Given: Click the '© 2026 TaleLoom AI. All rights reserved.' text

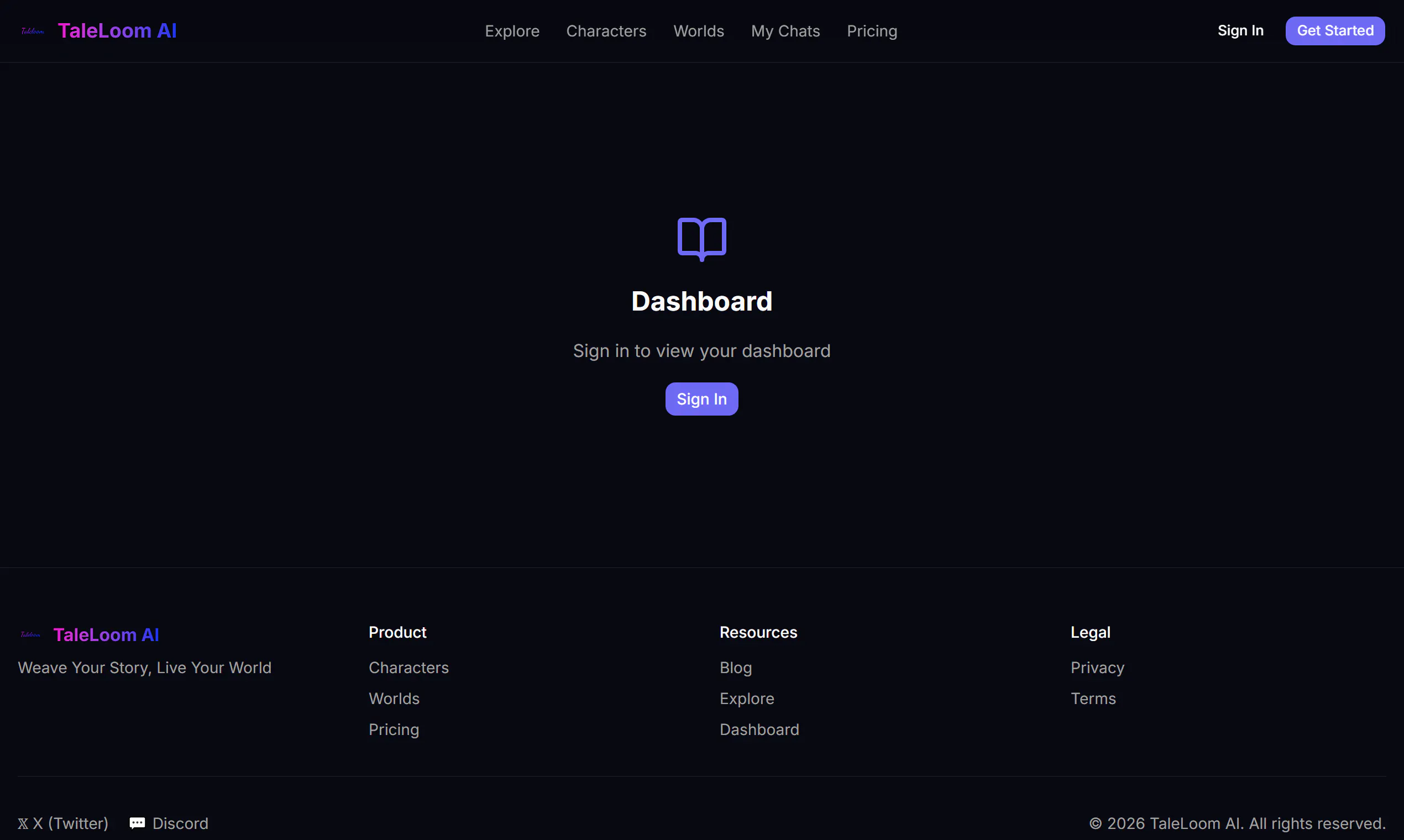Looking at the screenshot, I should pyautogui.click(x=1237, y=823).
